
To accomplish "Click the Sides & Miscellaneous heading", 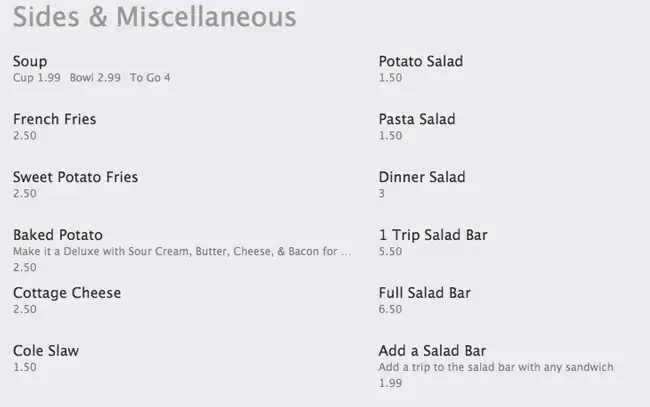I will 154,18.
